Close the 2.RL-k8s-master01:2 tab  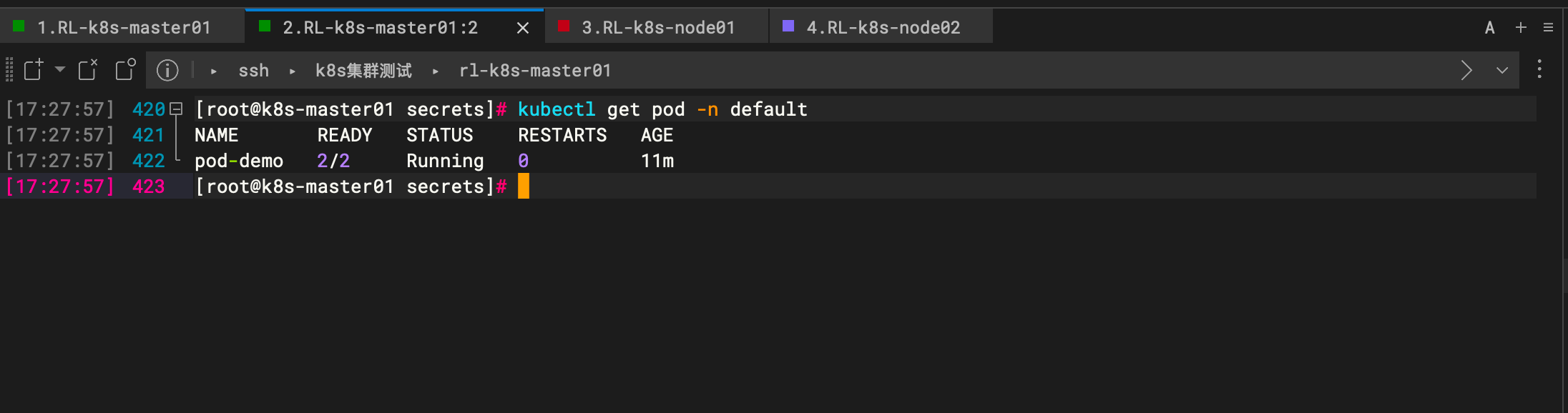[x=523, y=28]
